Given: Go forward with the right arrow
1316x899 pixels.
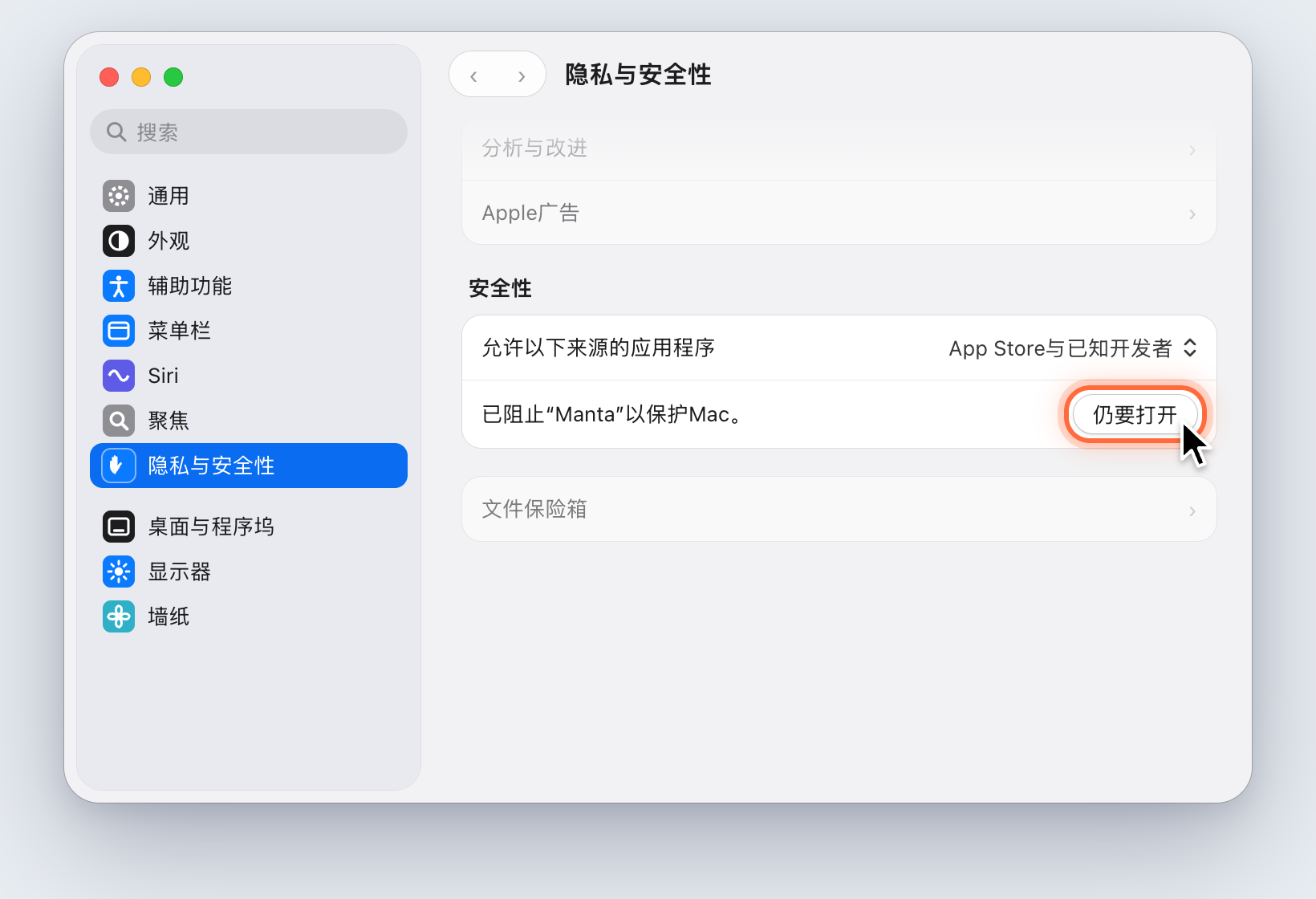Looking at the screenshot, I should (522, 75).
